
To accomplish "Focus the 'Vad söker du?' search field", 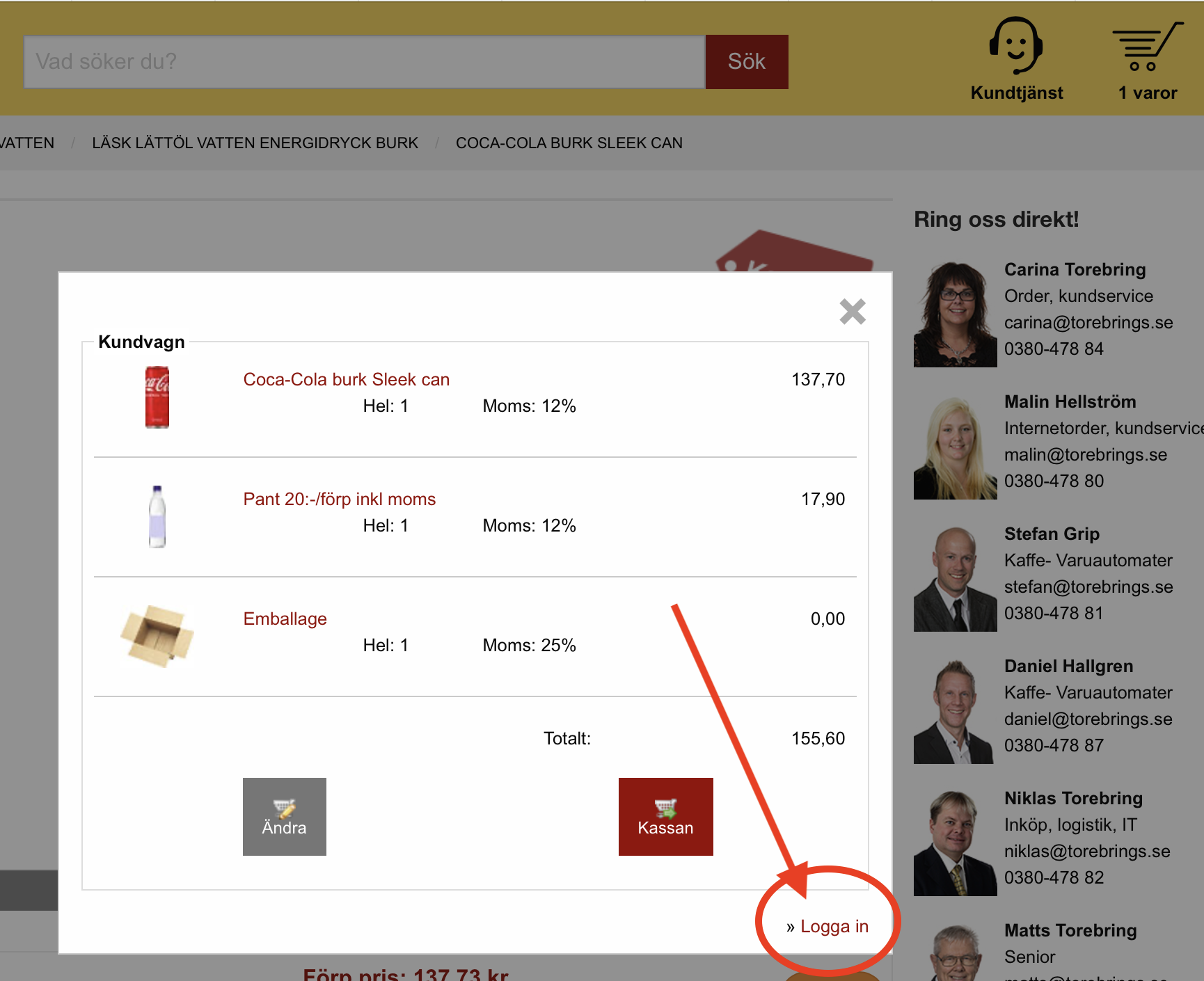I will pyautogui.click(x=364, y=62).
